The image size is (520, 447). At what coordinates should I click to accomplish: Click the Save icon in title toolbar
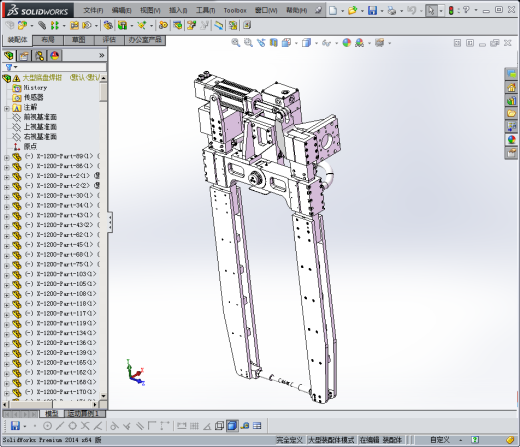pos(372,11)
